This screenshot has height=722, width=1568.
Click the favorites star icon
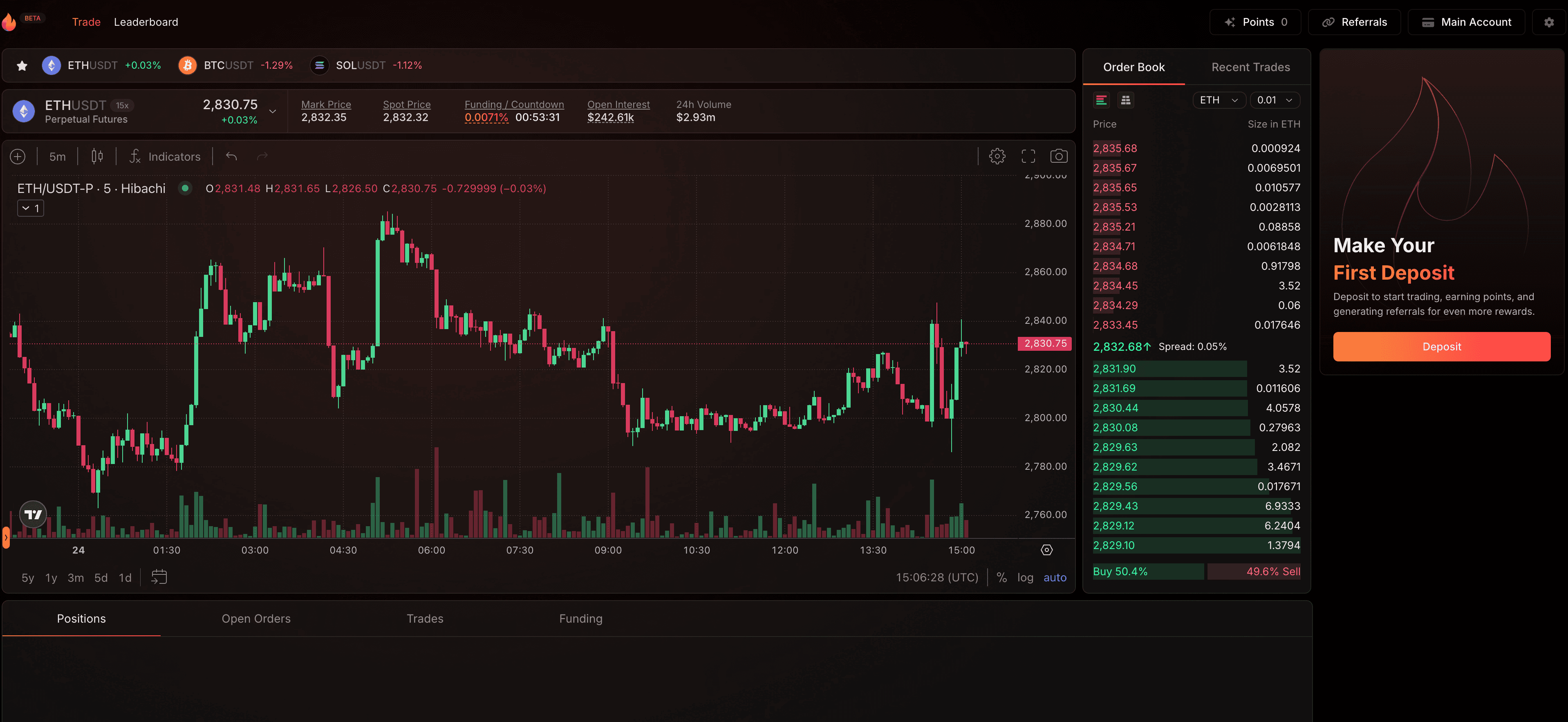point(22,65)
